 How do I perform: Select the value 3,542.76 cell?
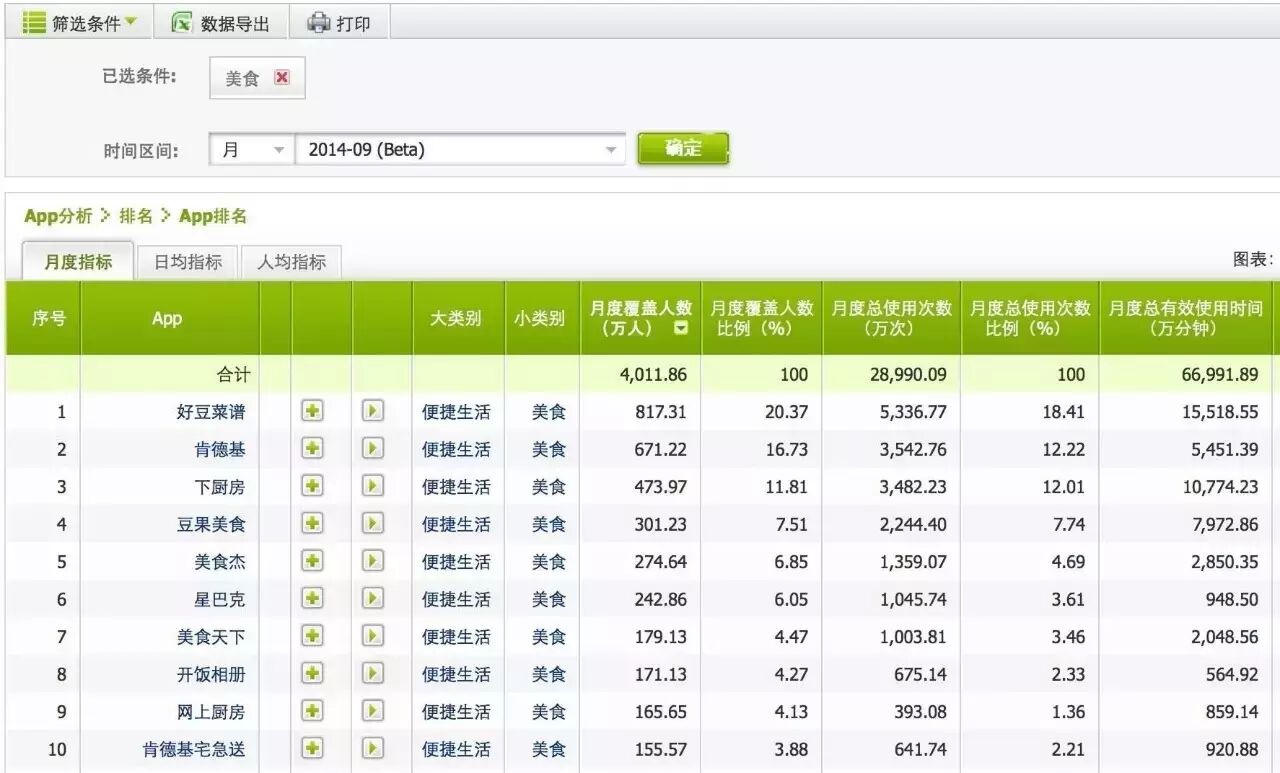pos(913,450)
